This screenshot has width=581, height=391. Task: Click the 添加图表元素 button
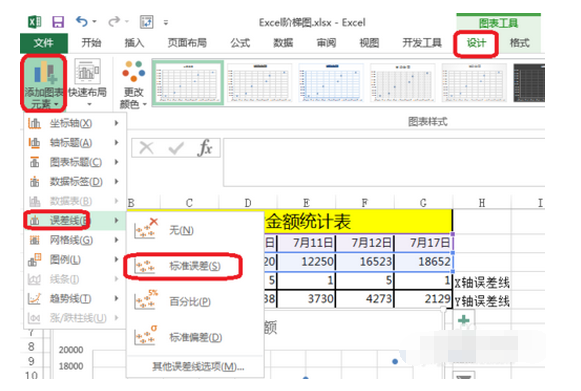point(44,83)
